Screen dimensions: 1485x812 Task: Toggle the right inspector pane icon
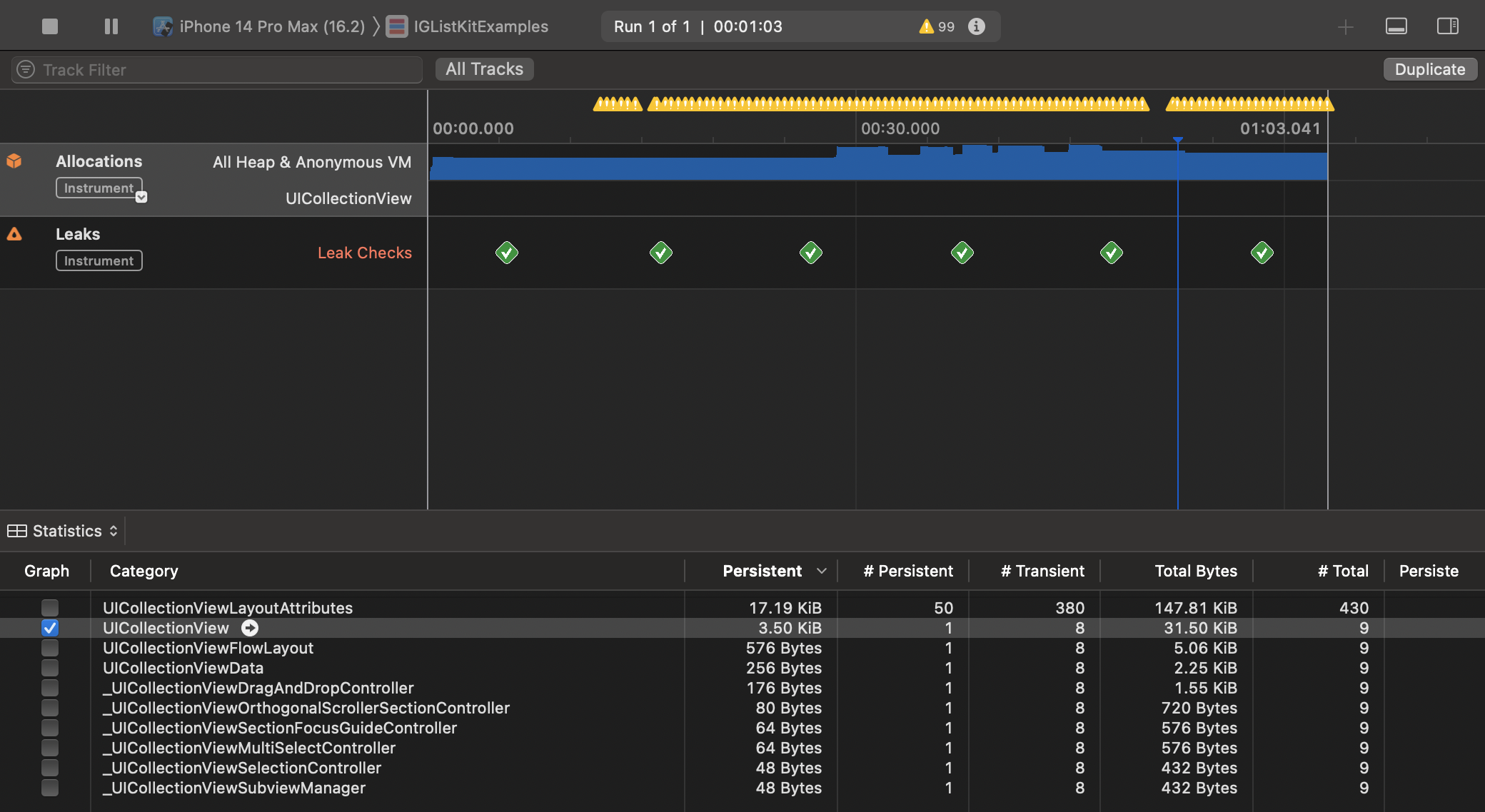1448,26
